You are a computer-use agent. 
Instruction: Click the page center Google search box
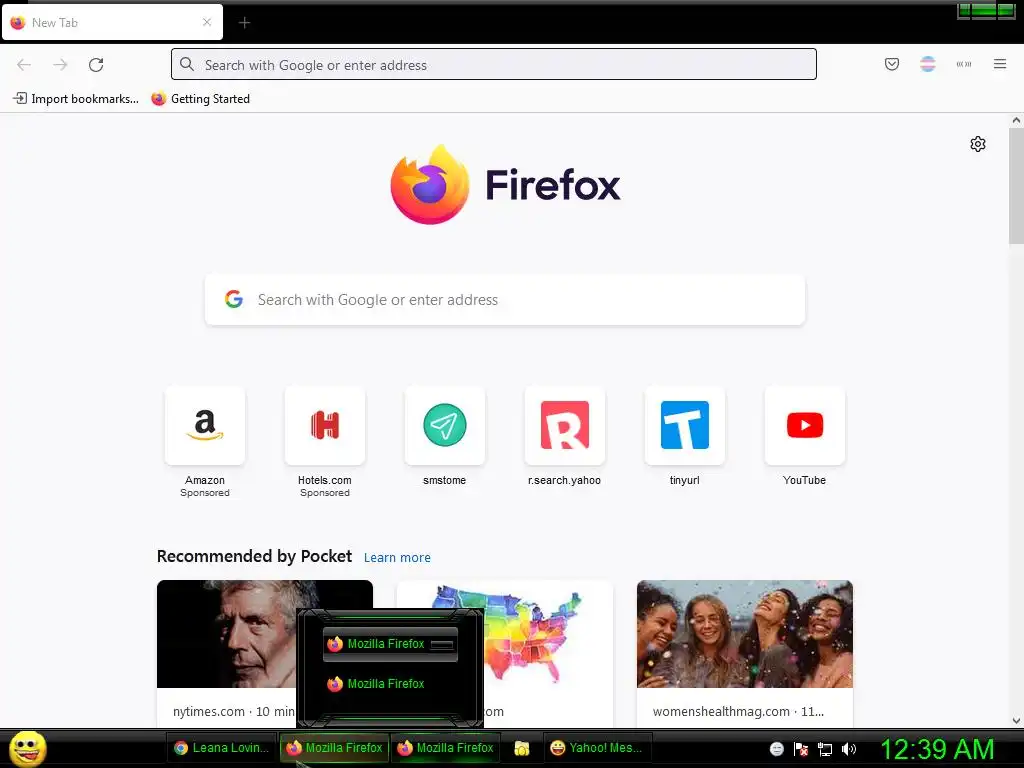coord(505,300)
